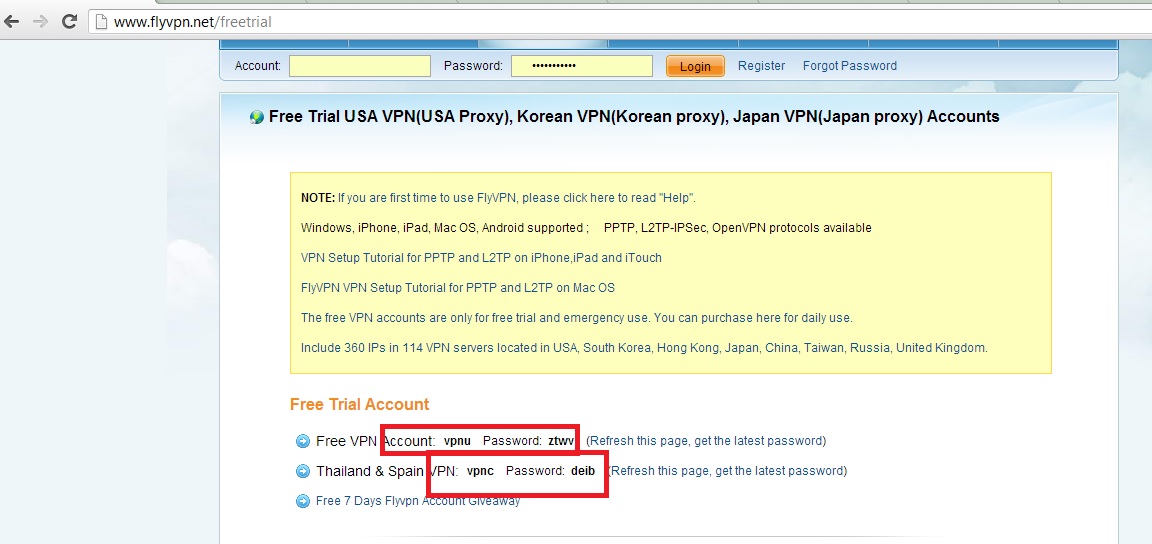
Task: Open FlyVPN Setup Tutorial for Mac OS link
Action: (458, 288)
